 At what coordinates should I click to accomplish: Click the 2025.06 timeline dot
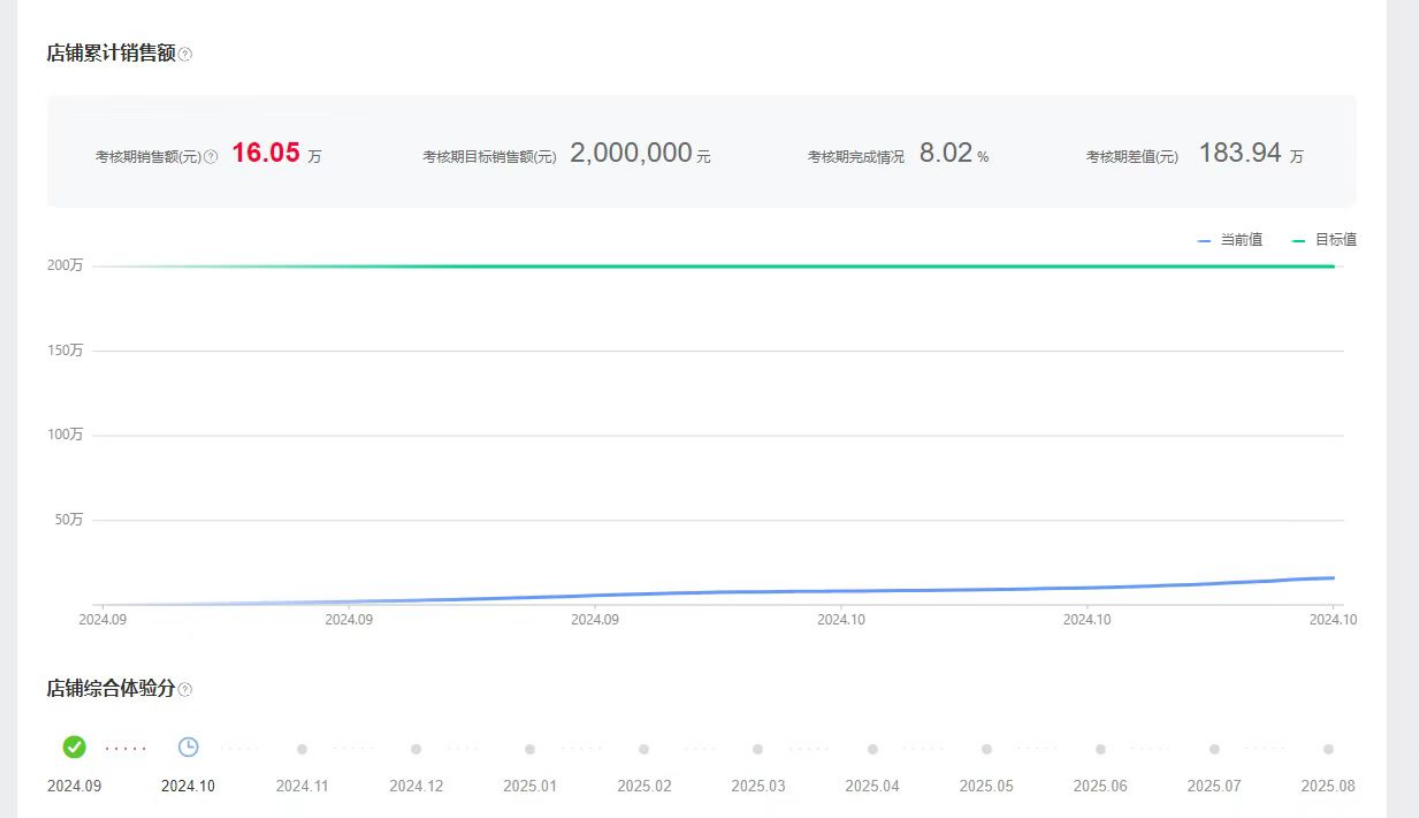pos(1100,749)
